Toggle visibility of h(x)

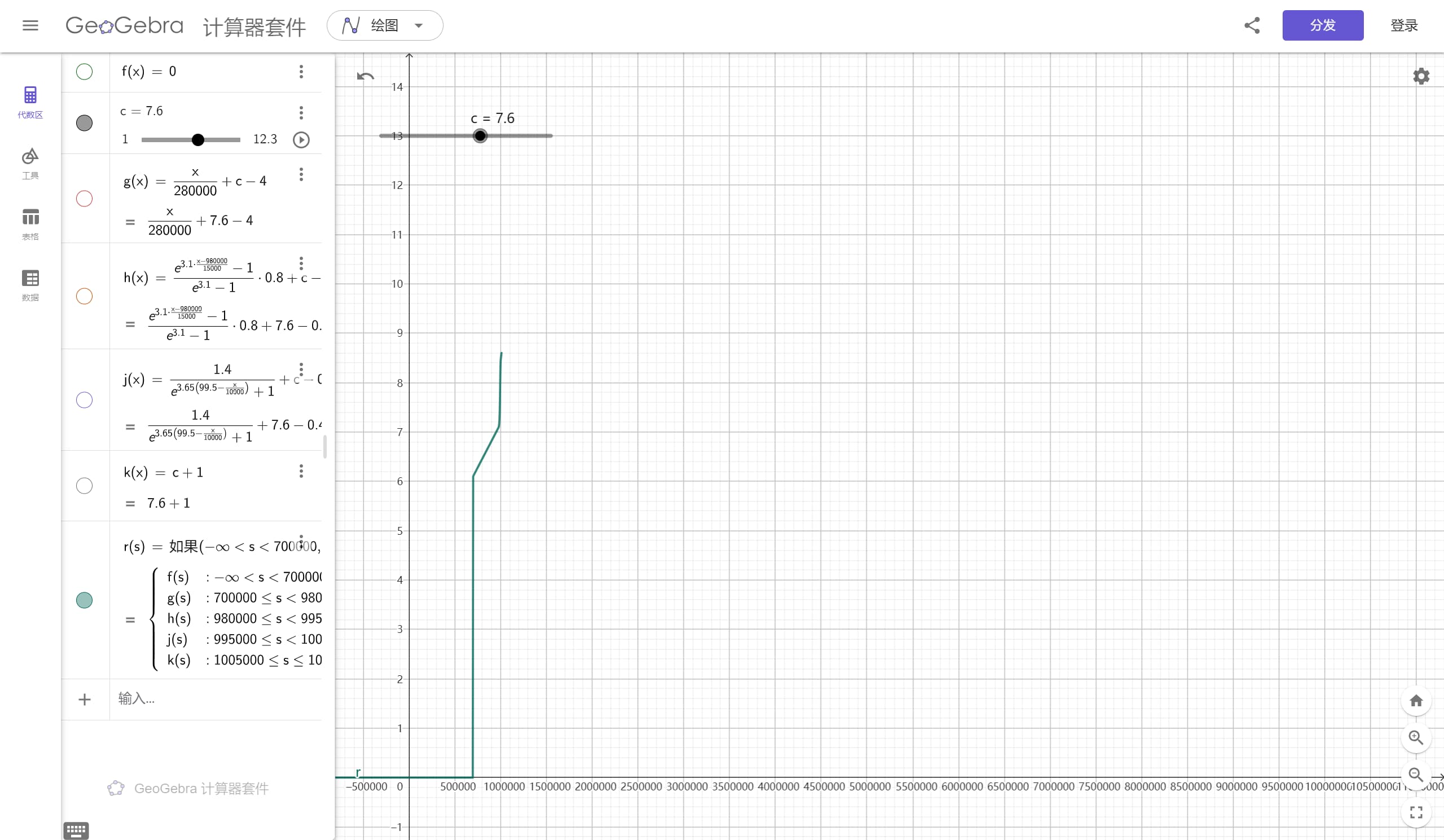84,296
